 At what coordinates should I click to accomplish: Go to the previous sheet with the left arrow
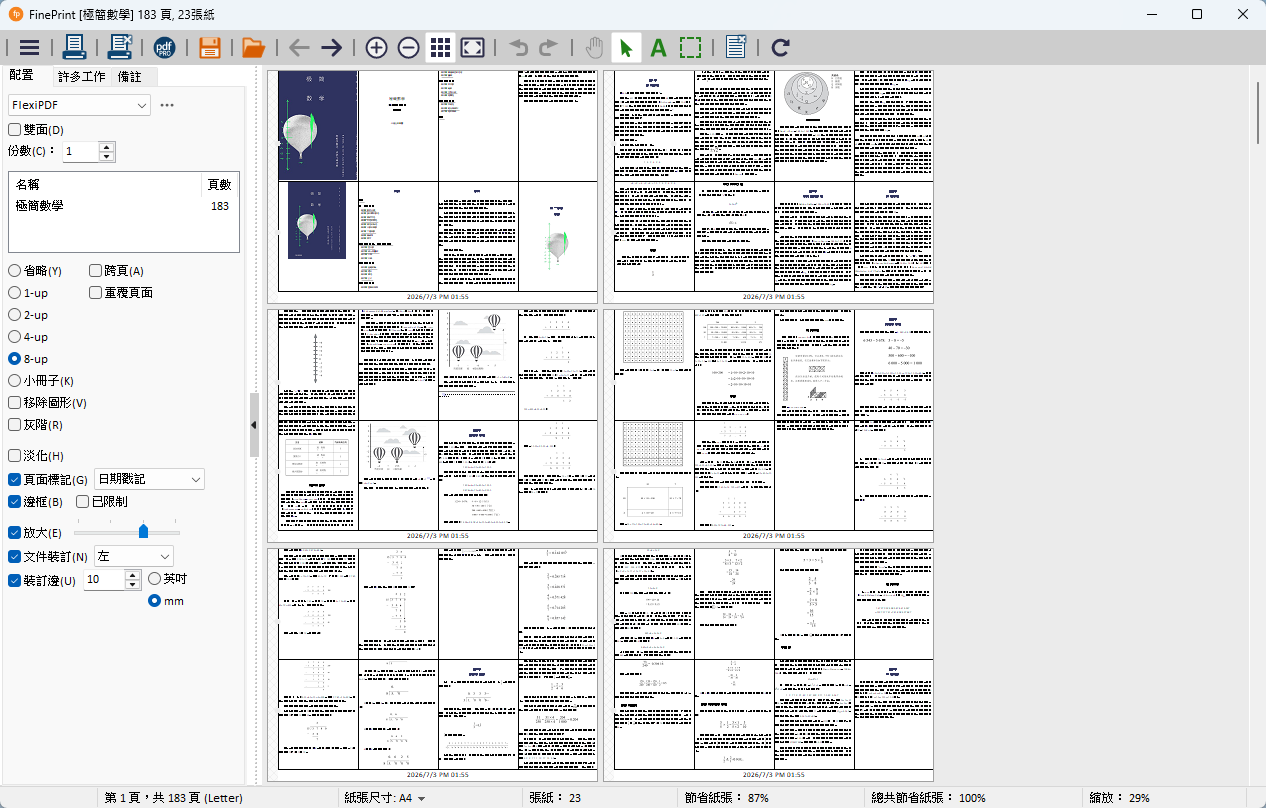tap(299, 47)
